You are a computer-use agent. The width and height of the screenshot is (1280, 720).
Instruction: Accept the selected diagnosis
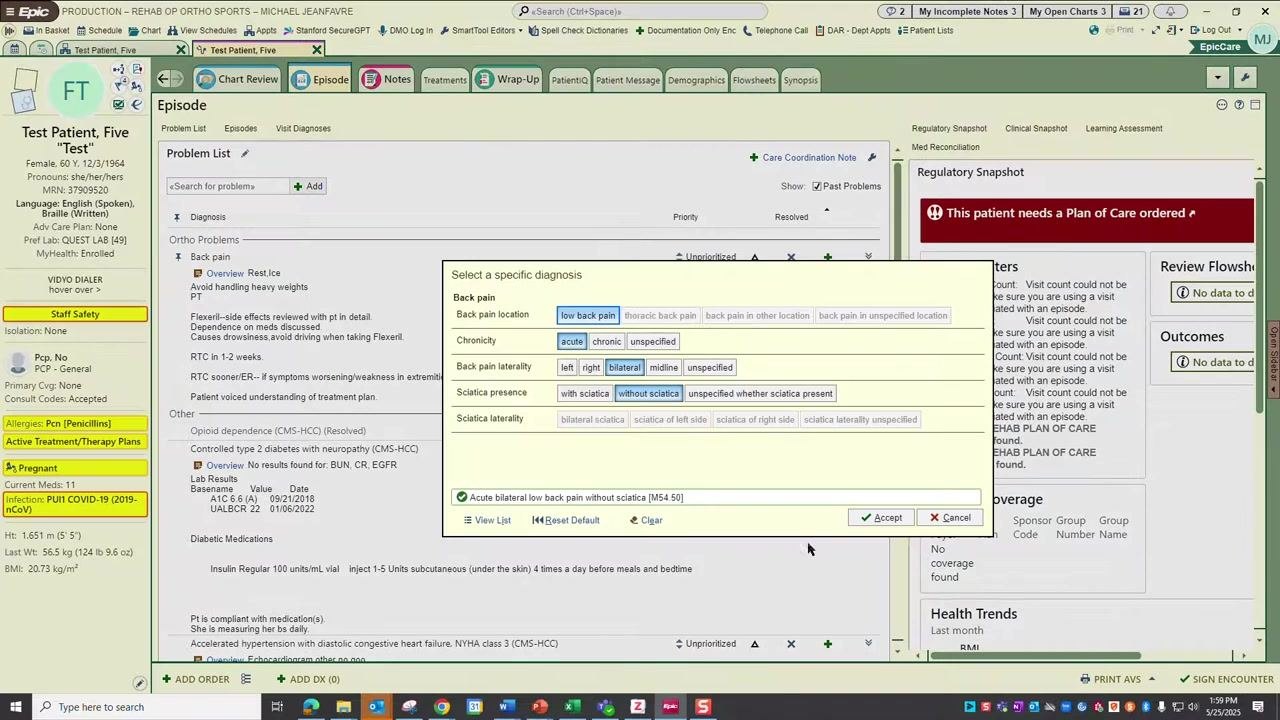pyautogui.click(x=880, y=518)
